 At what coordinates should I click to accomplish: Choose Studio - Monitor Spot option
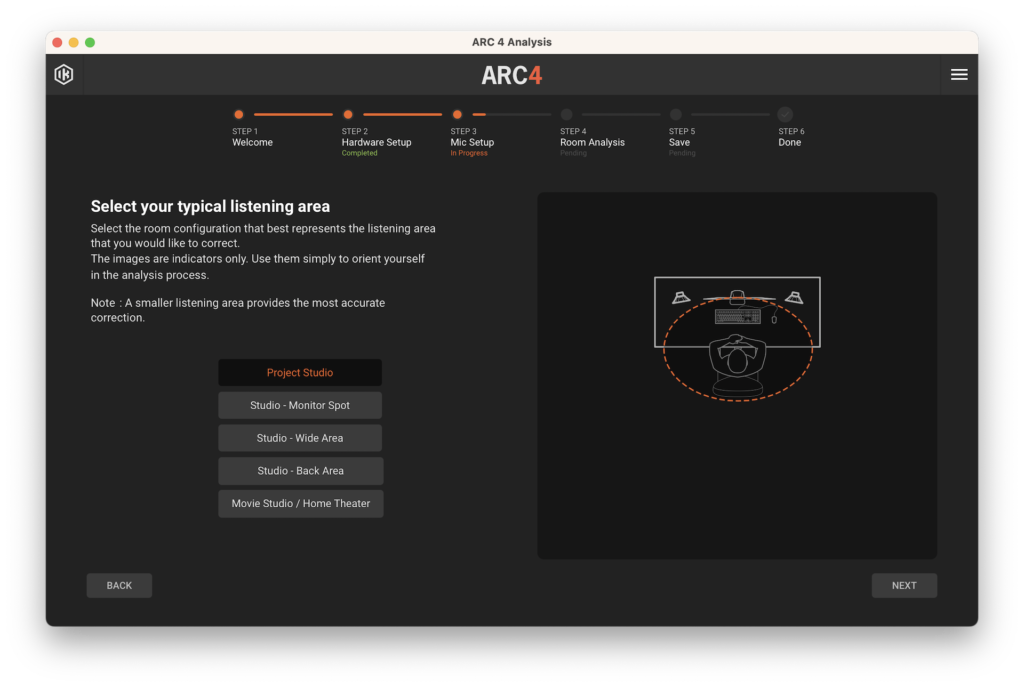click(x=300, y=406)
